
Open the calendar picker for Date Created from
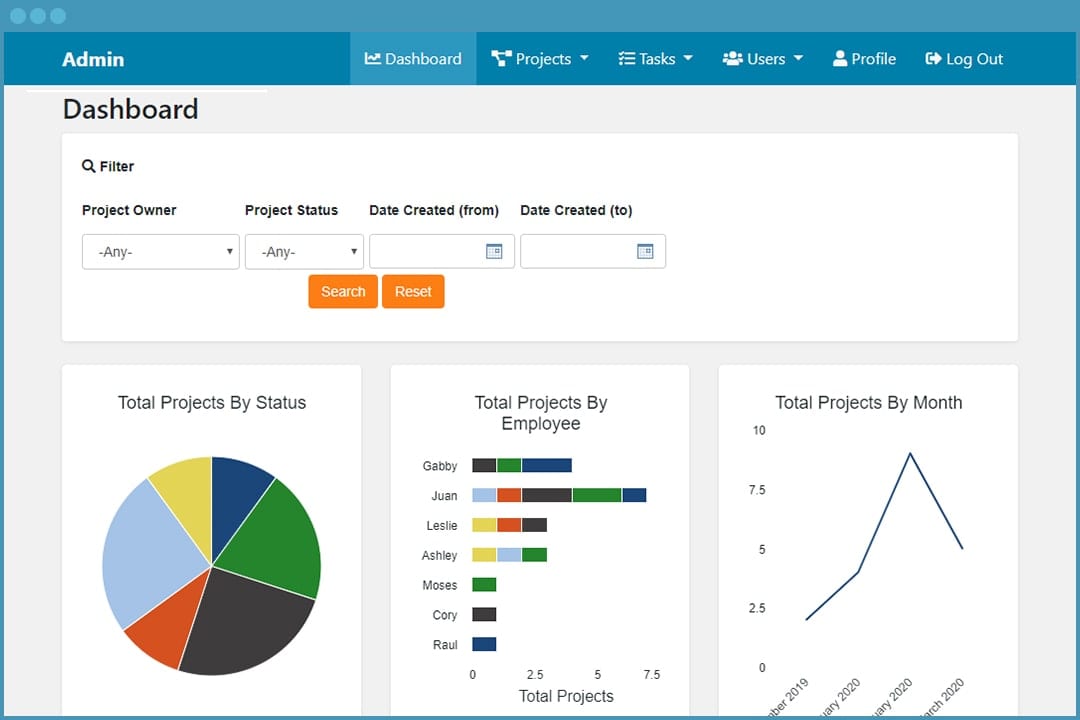(x=495, y=251)
